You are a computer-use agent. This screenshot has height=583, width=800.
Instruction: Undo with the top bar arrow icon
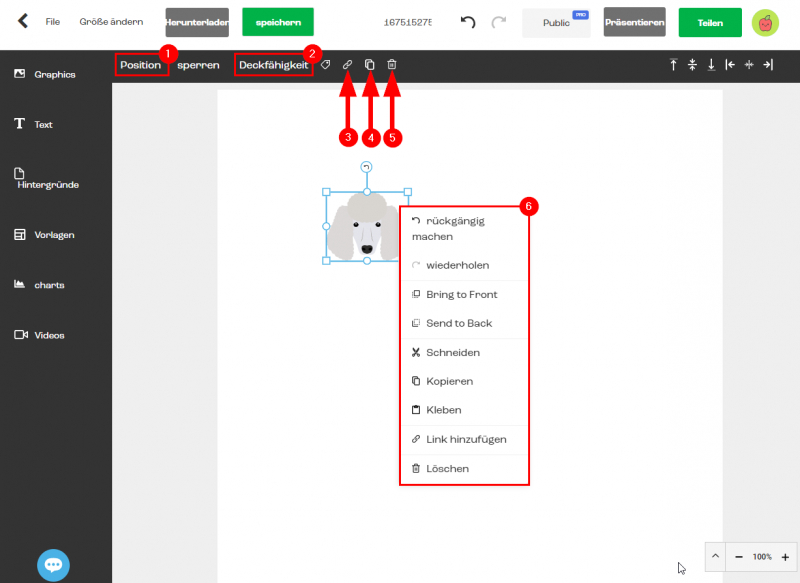click(467, 22)
